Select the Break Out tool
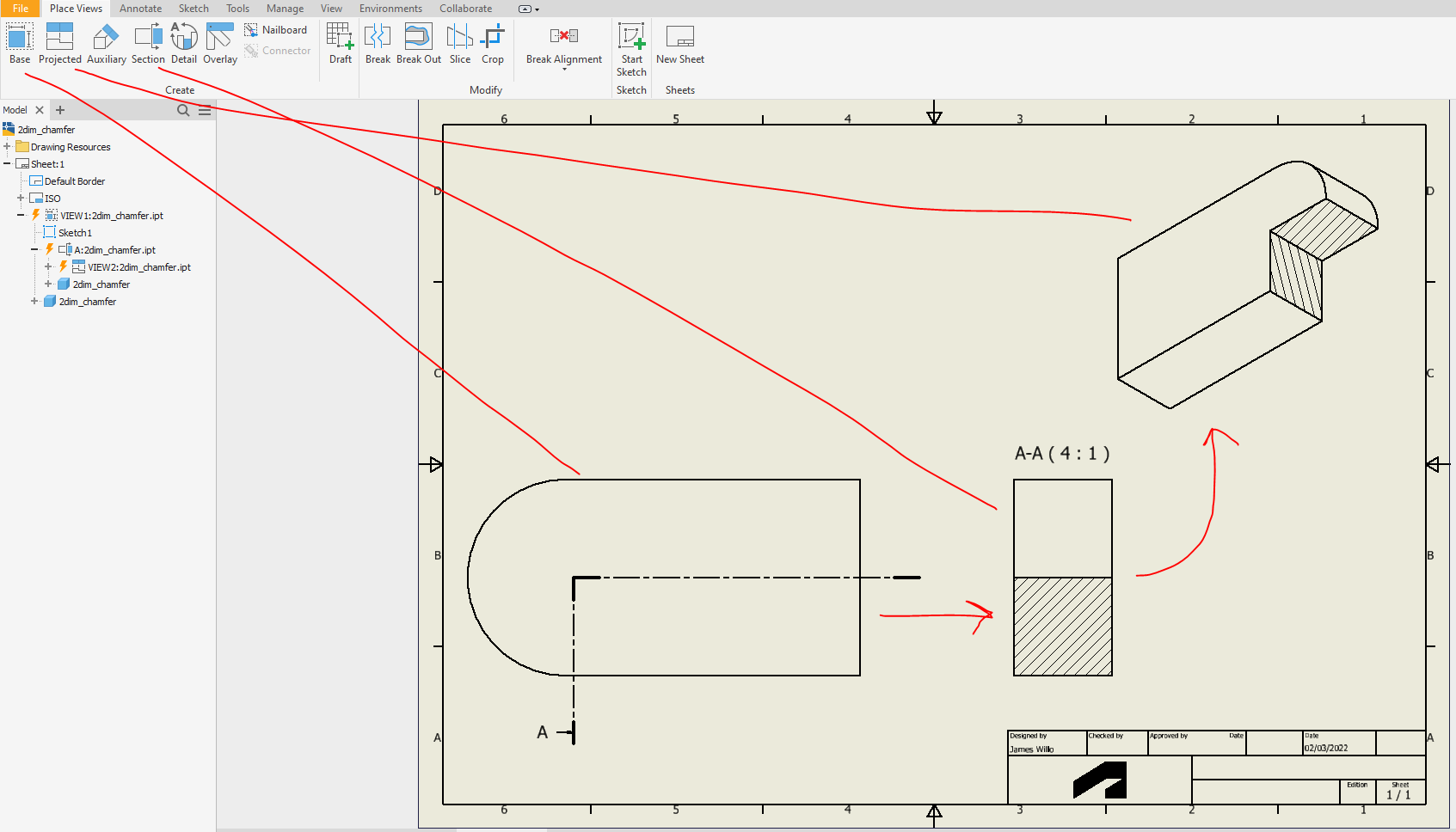The width and height of the screenshot is (1456, 832). tap(418, 40)
